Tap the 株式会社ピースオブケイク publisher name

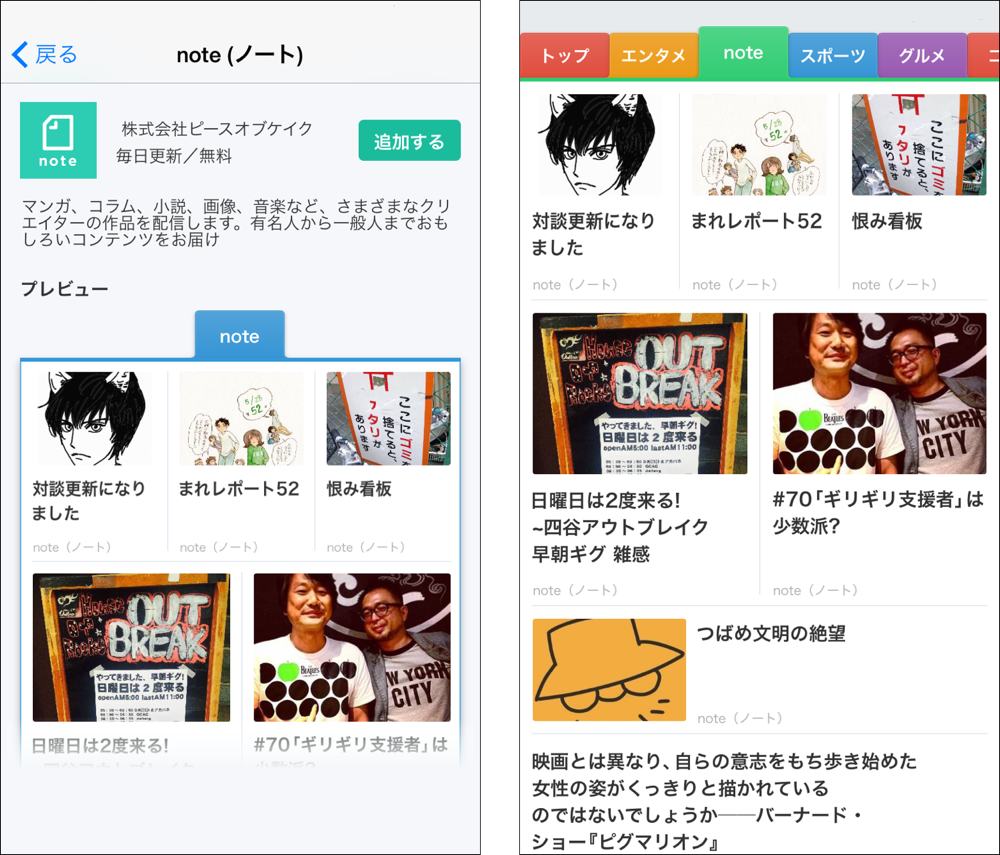tap(217, 129)
